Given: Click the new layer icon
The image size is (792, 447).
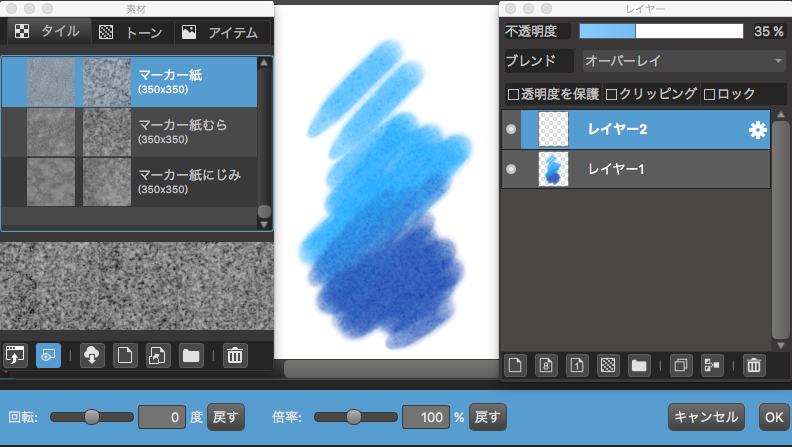Looking at the screenshot, I should coord(515,365).
